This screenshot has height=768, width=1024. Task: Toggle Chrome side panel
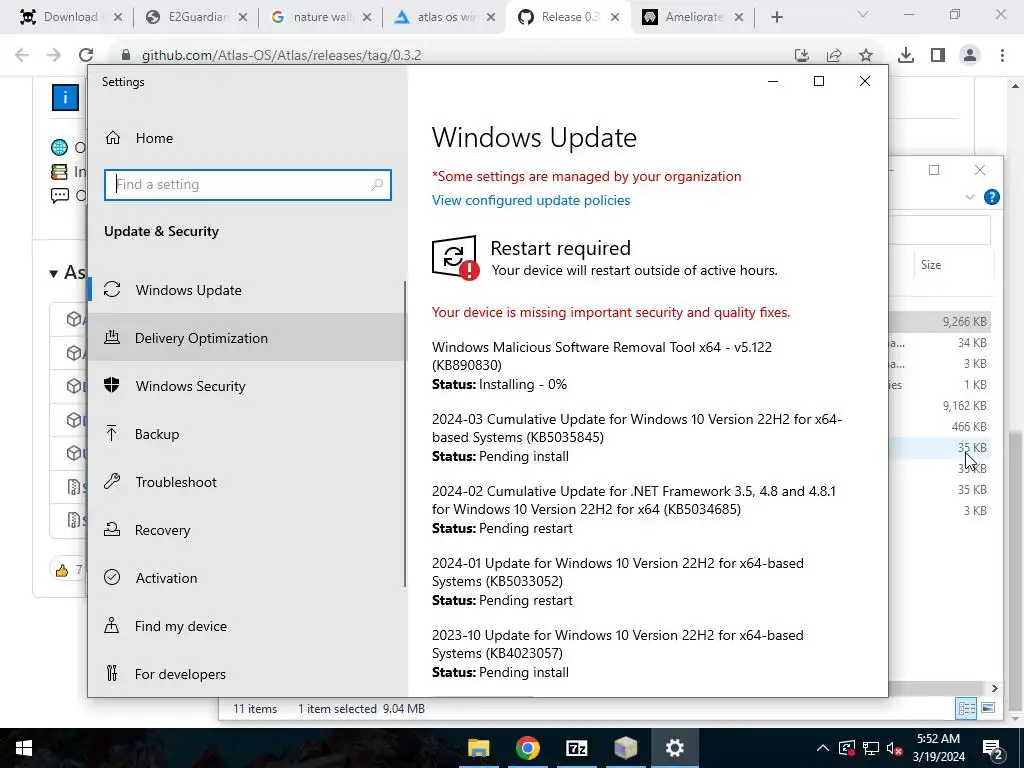tap(938, 56)
